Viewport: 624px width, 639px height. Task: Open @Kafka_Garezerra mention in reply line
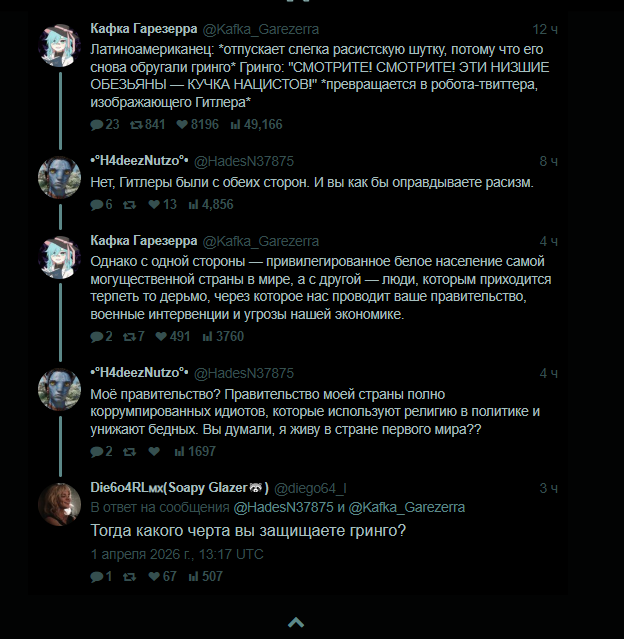pos(407,507)
